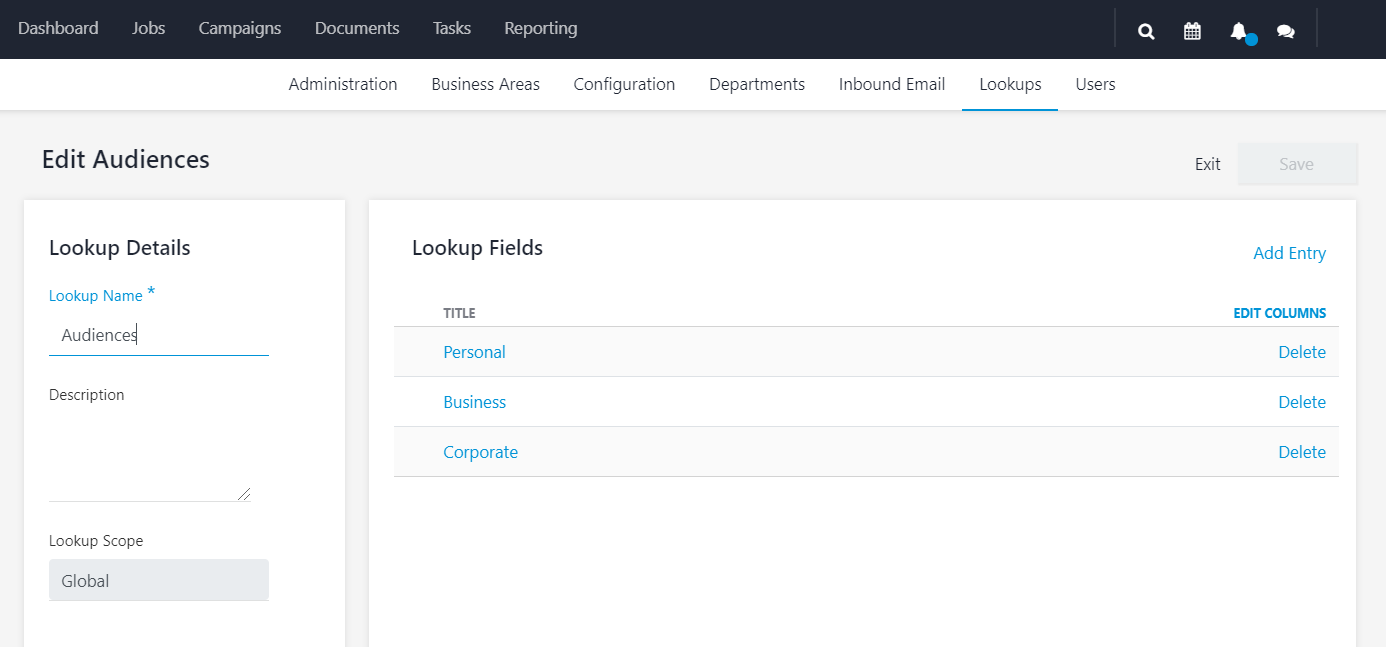Delete the Business entry

click(1302, 402)
